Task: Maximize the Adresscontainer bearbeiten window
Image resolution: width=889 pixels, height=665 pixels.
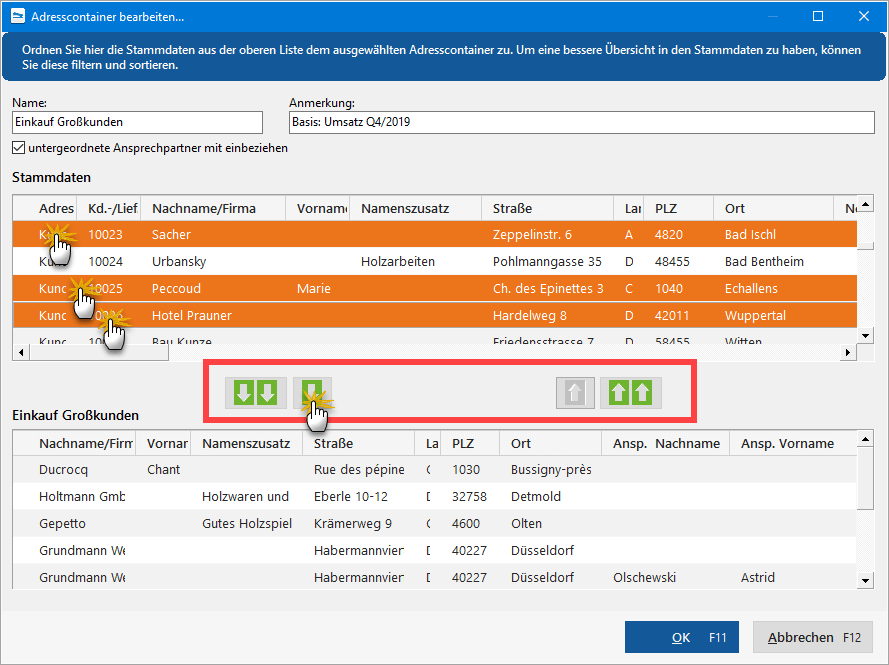Action: pos(818,16)
